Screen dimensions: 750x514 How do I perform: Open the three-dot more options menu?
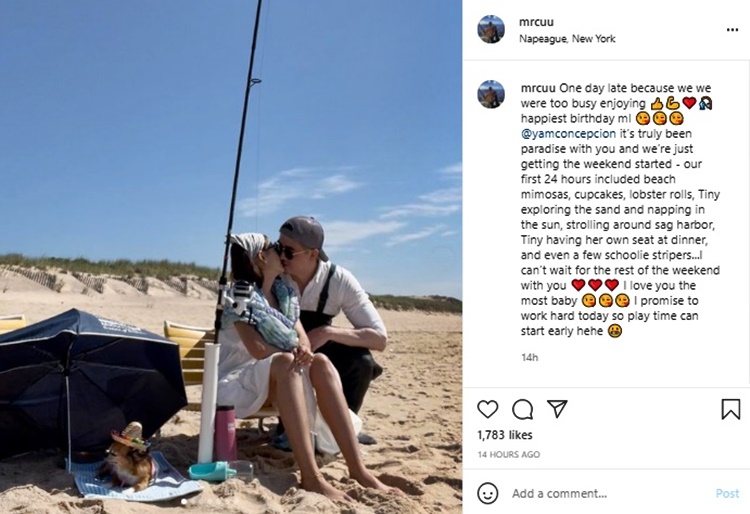point(732,30)
